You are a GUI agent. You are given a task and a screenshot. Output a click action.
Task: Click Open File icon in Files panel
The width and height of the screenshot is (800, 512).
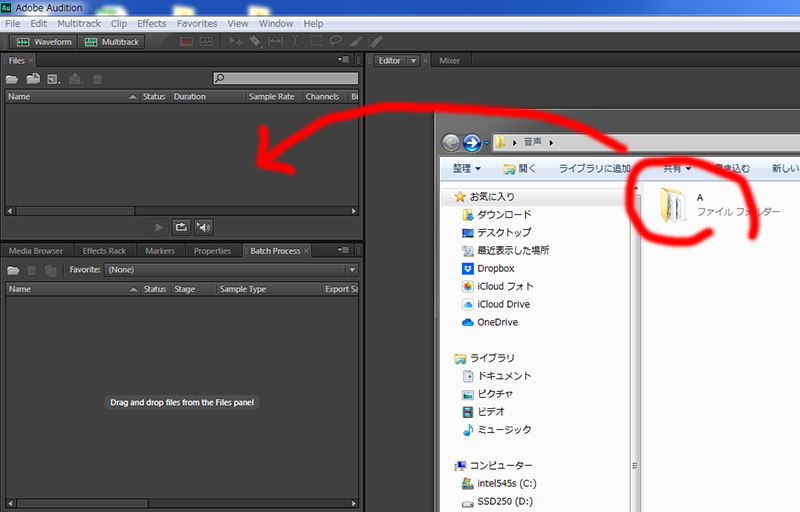(12, 79)
